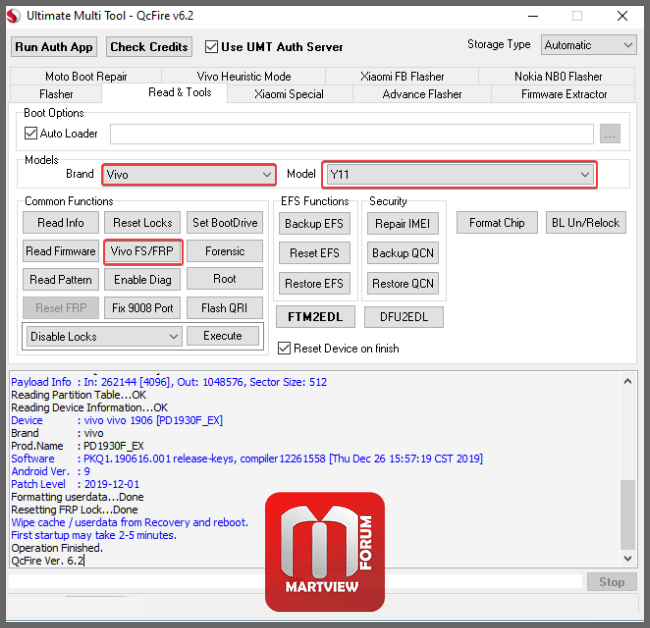Open the Advance Flasher tab
This screenshot has height=628, width=650.
coord(422,94)
